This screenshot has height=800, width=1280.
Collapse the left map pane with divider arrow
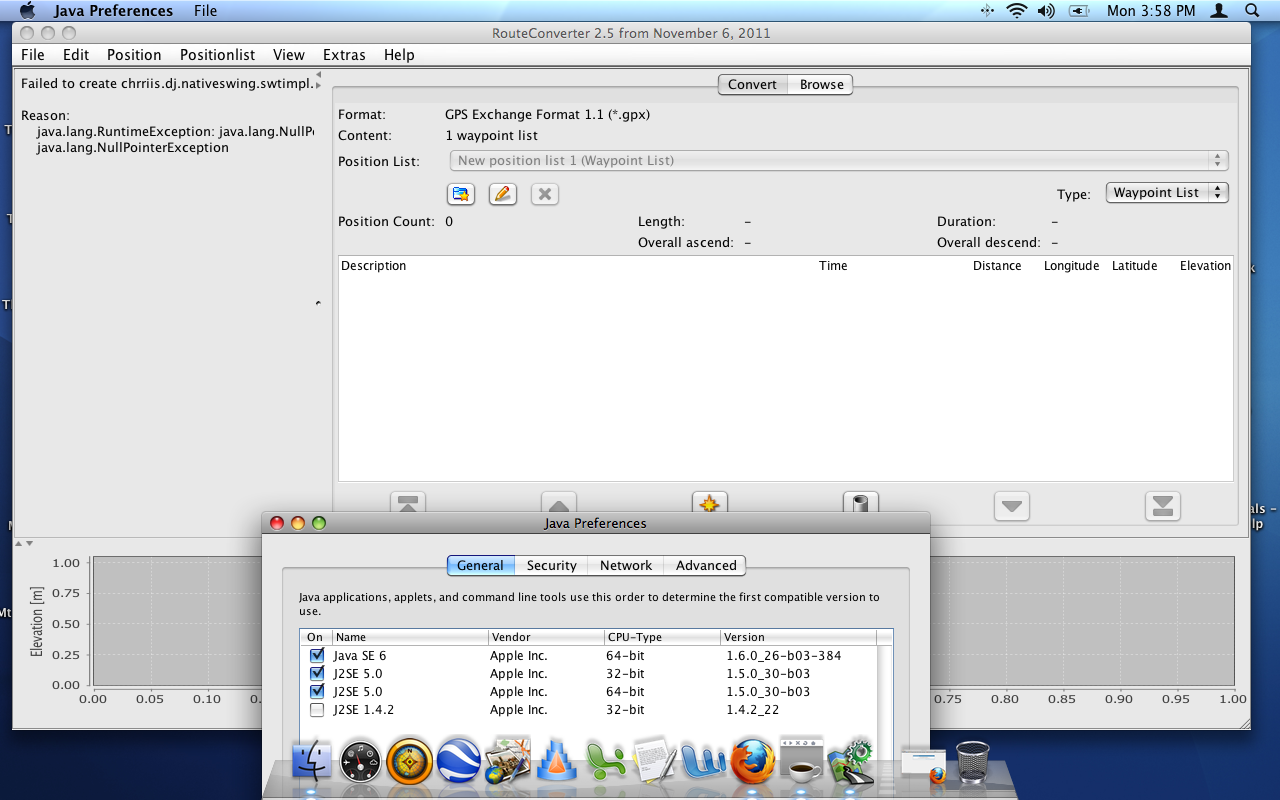click(x=319, y=75)
